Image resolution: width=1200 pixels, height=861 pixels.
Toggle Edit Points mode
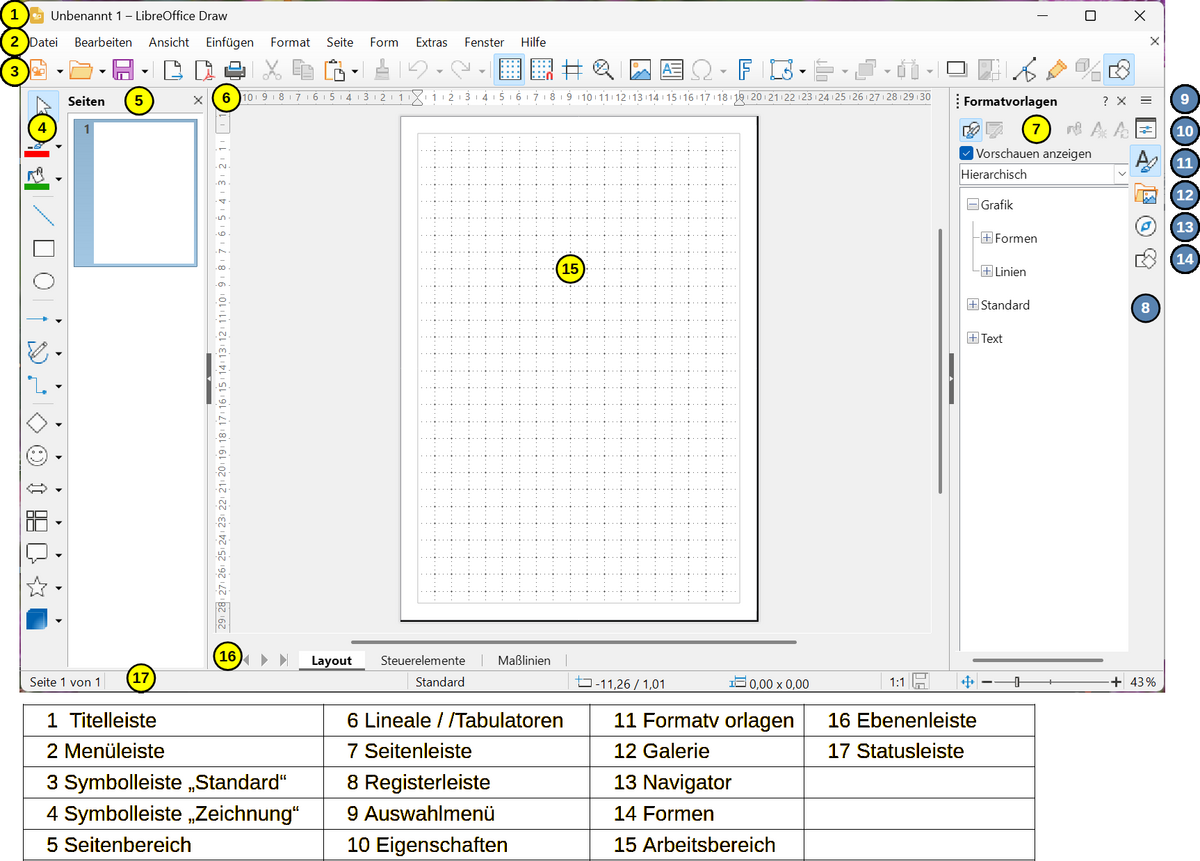(1024, 70)
